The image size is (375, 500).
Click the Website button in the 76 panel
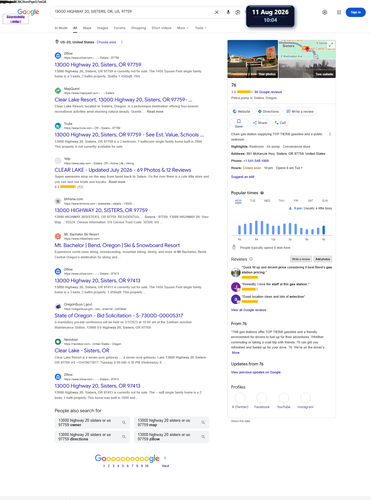(x=241, y=111)
